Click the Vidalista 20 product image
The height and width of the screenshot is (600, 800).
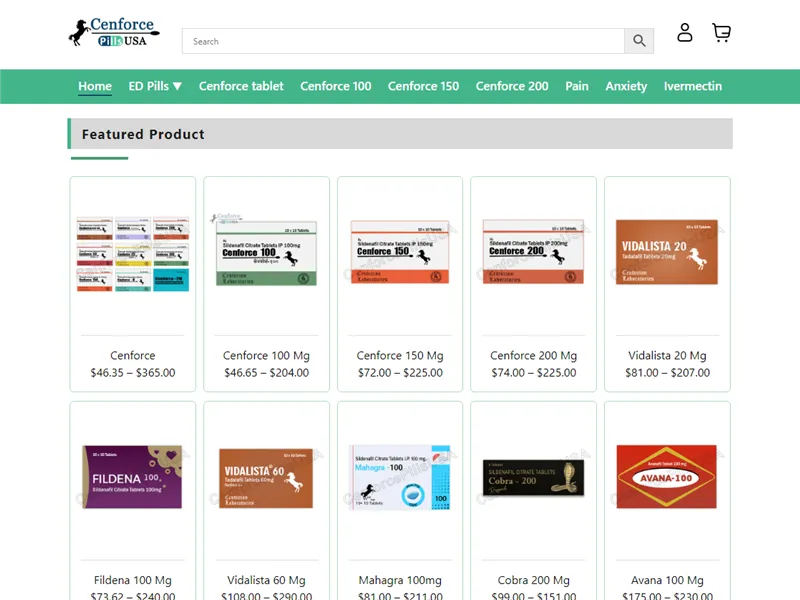pos(667,252)
